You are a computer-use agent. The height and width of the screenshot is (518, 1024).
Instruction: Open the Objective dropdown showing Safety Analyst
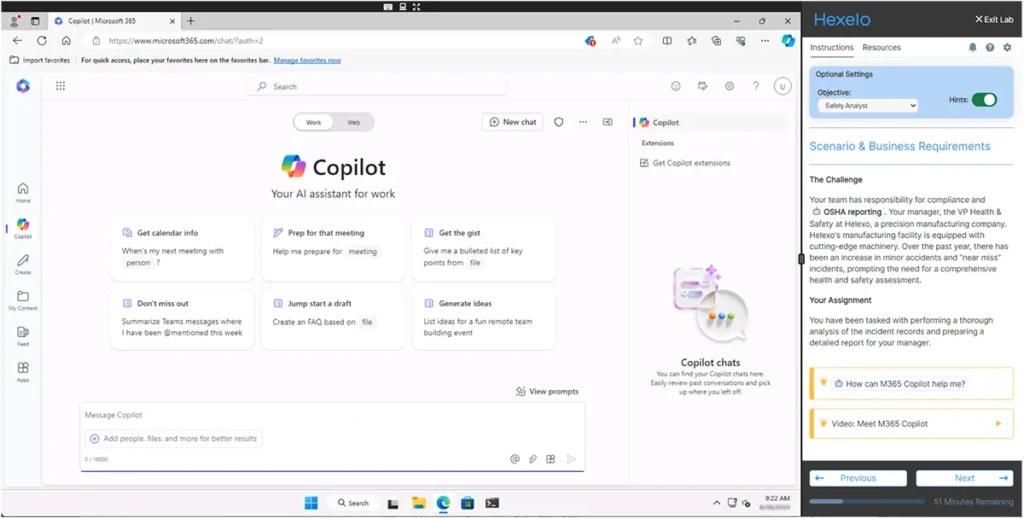[867, 105]
